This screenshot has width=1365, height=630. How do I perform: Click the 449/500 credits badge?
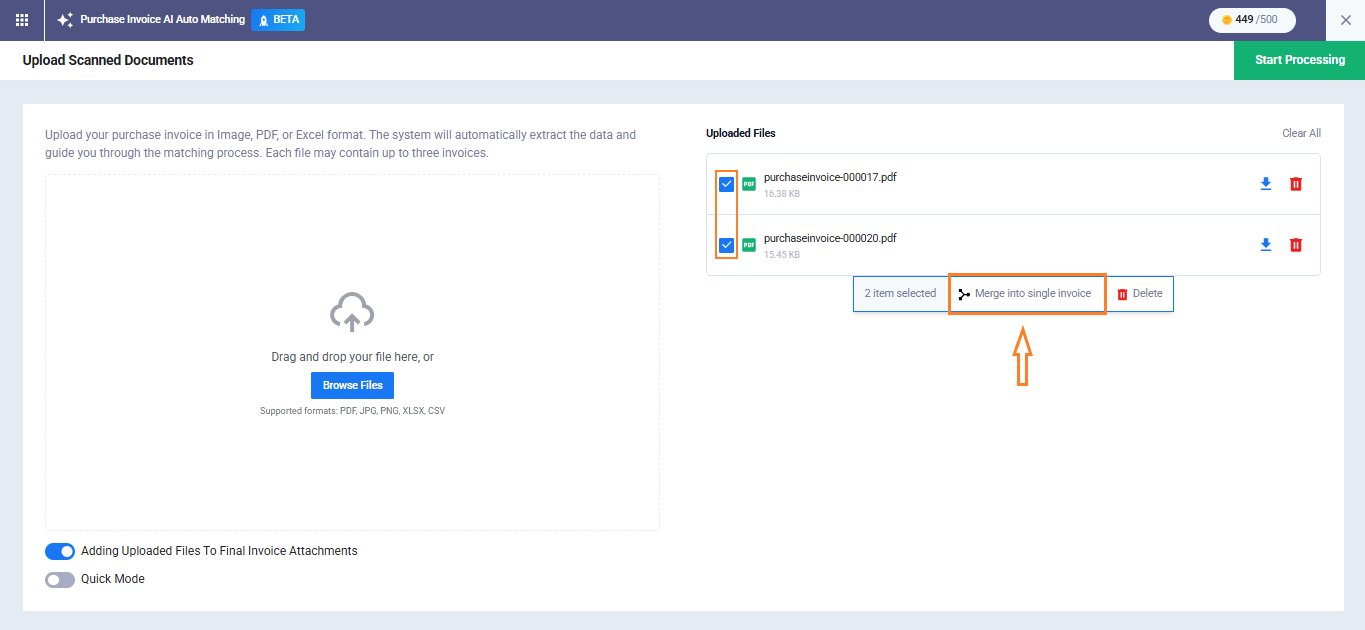click(x=1251, y=20)
